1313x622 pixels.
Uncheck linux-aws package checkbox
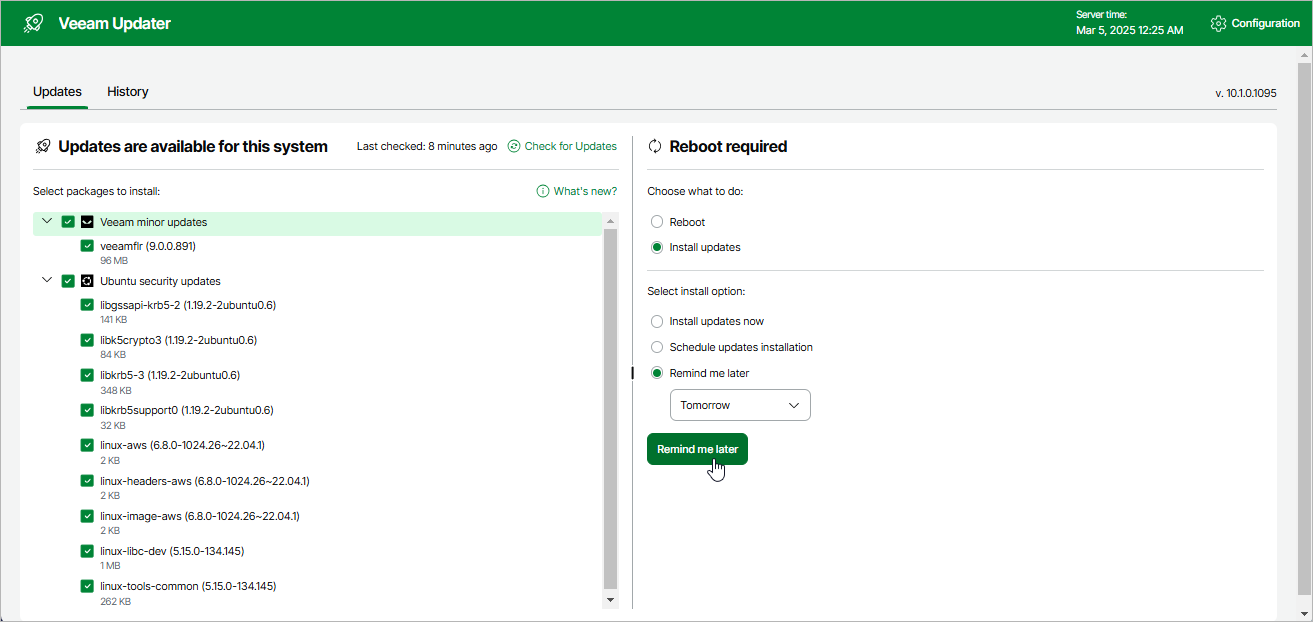(87, 445)
